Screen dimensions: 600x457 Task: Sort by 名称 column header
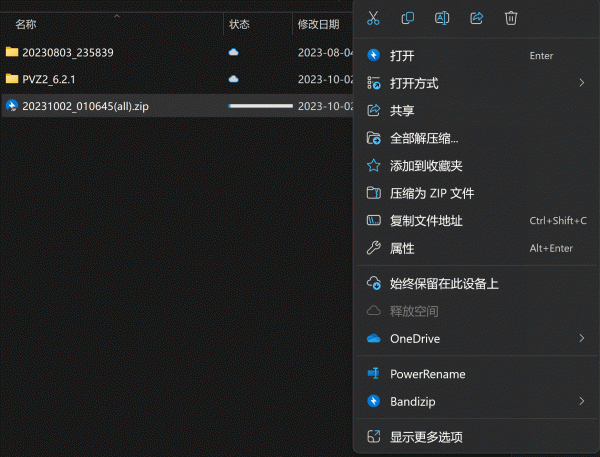(x=26, y=24)
